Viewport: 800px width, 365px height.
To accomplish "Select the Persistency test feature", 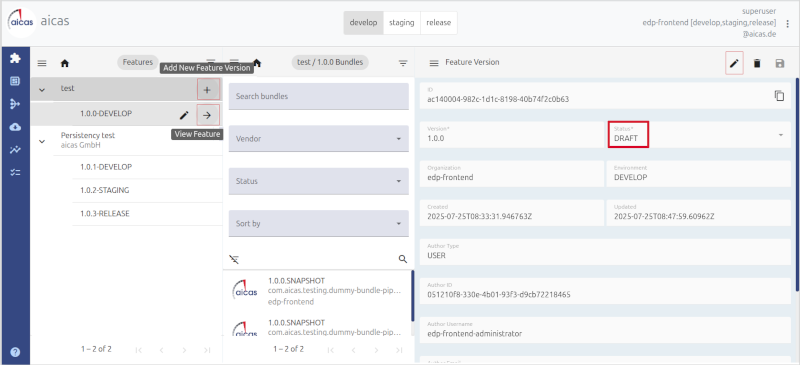I will [x=88, y=136].
